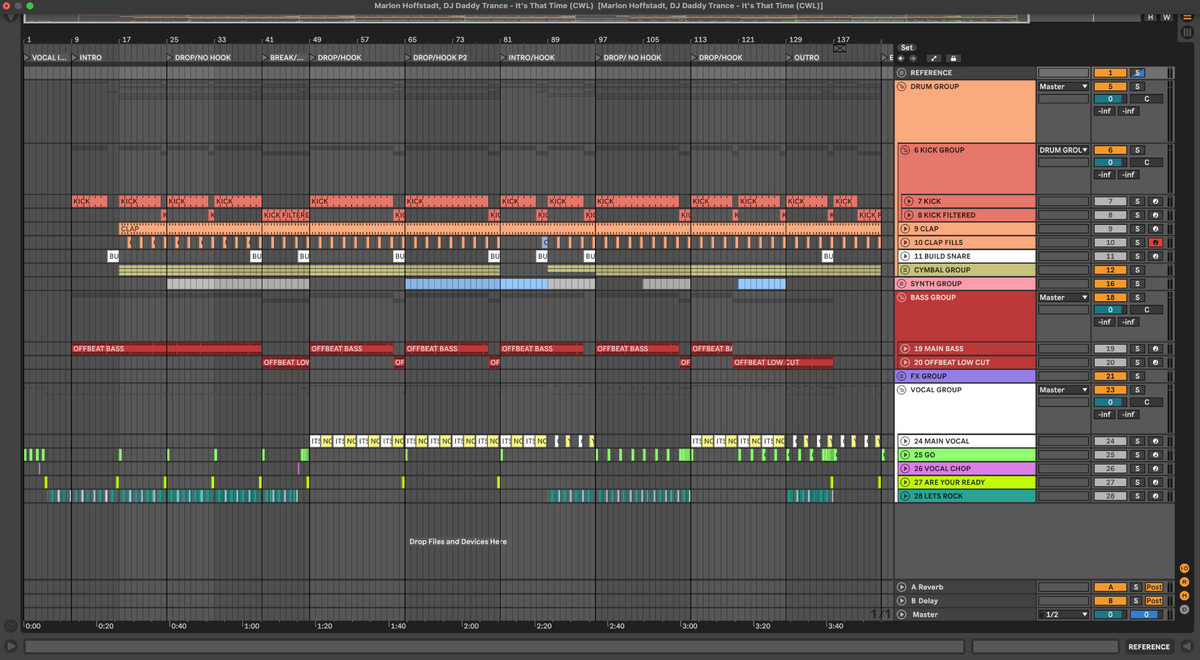Open the DRUM GROUP output routing dropdown
The height and width of the screenshot is (660, 1200).
[x=1063, y=87]
